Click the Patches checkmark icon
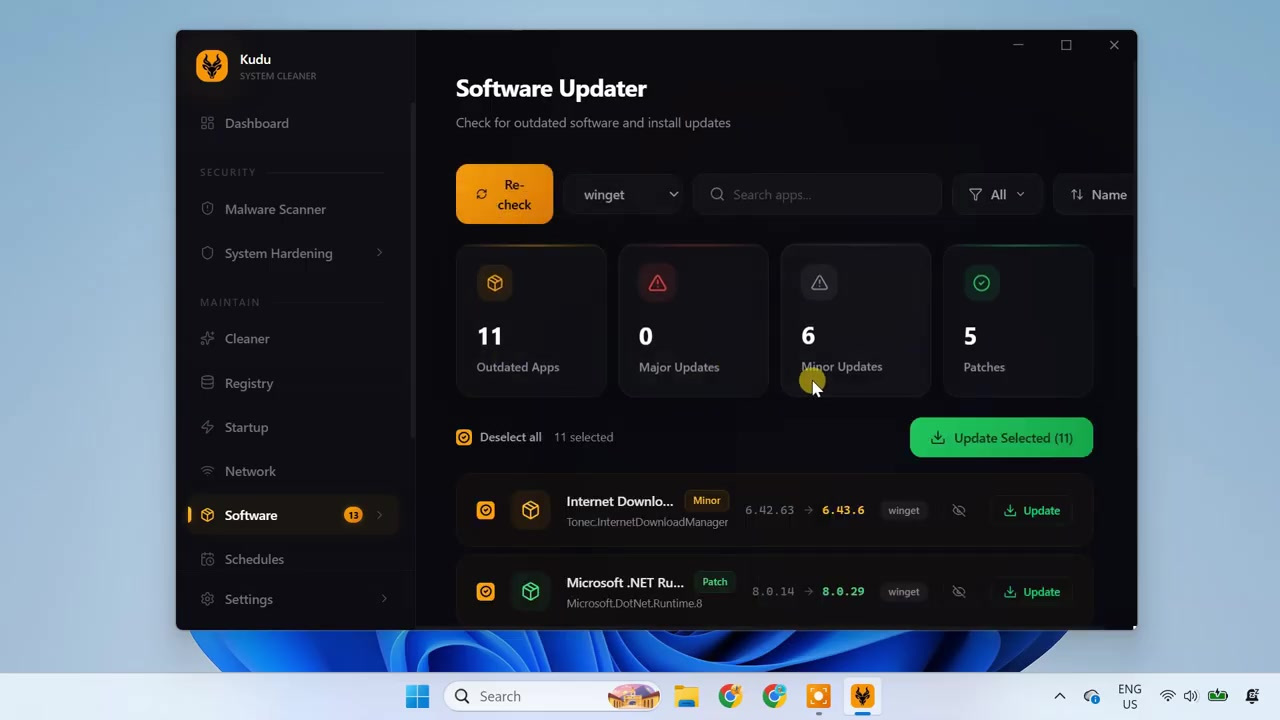The width and height of the screenshot is (1280, 720). point(981,283)
